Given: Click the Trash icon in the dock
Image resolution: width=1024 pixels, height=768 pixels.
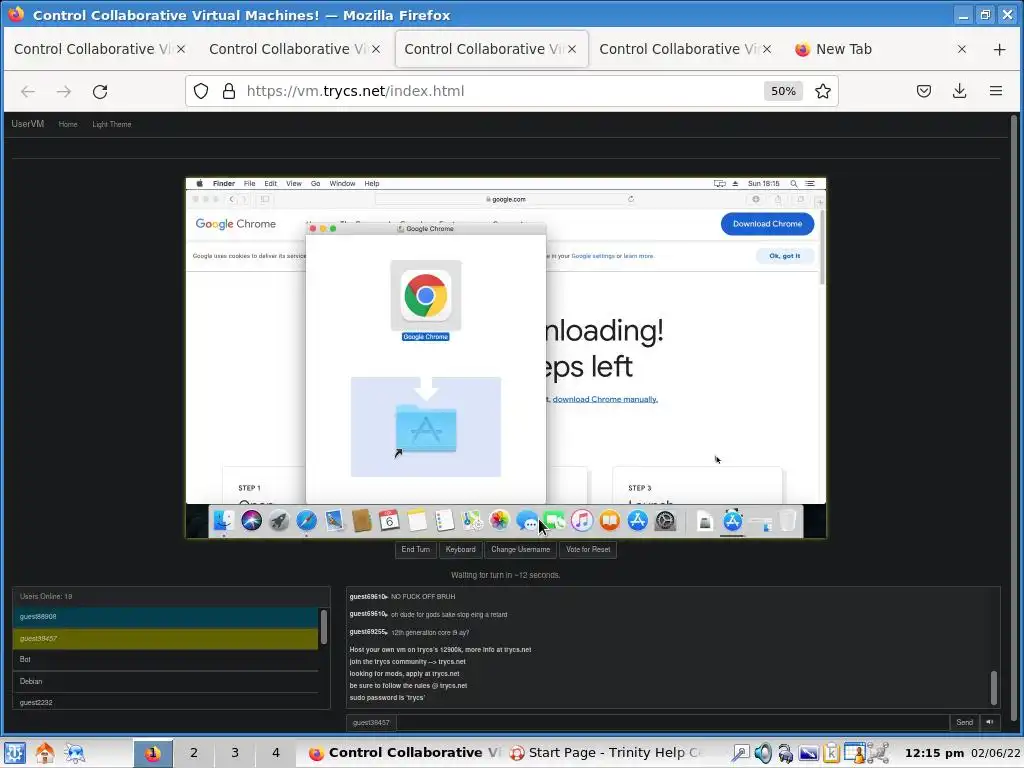Looking at the screenshot, I should pos(788,520).
